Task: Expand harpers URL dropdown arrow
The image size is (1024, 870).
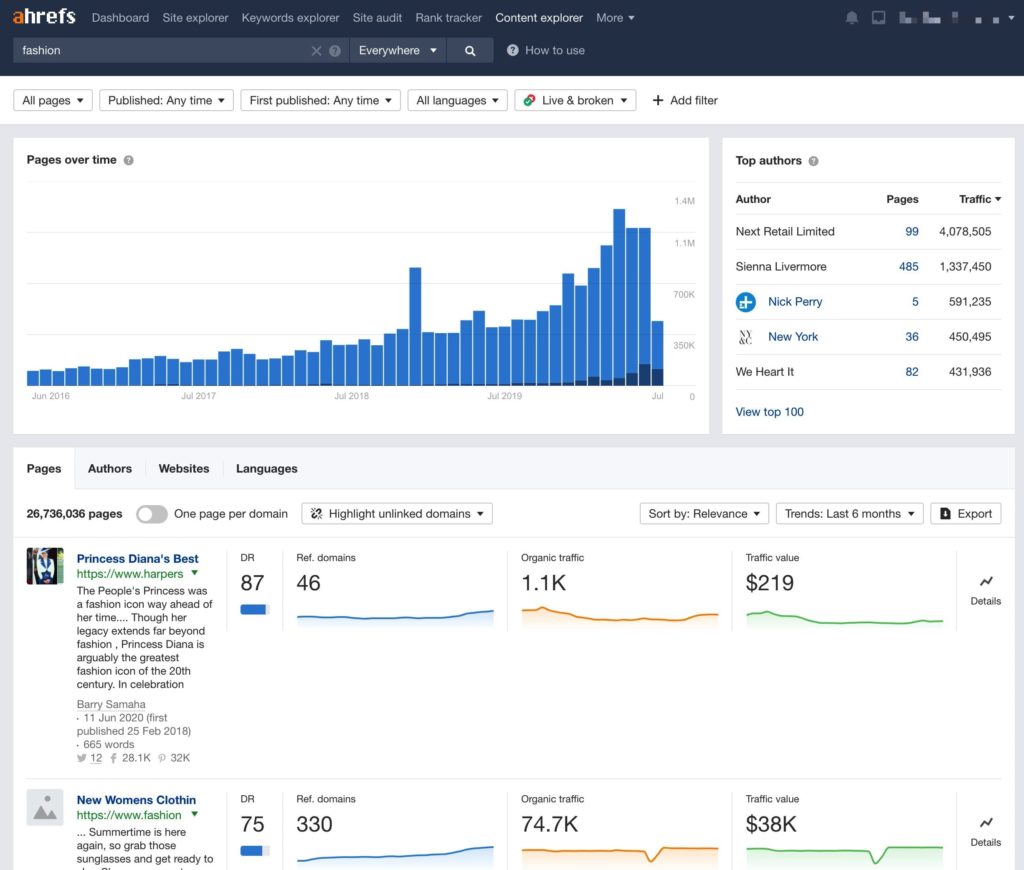Action: pyautogui.click(x=195, y=573)
